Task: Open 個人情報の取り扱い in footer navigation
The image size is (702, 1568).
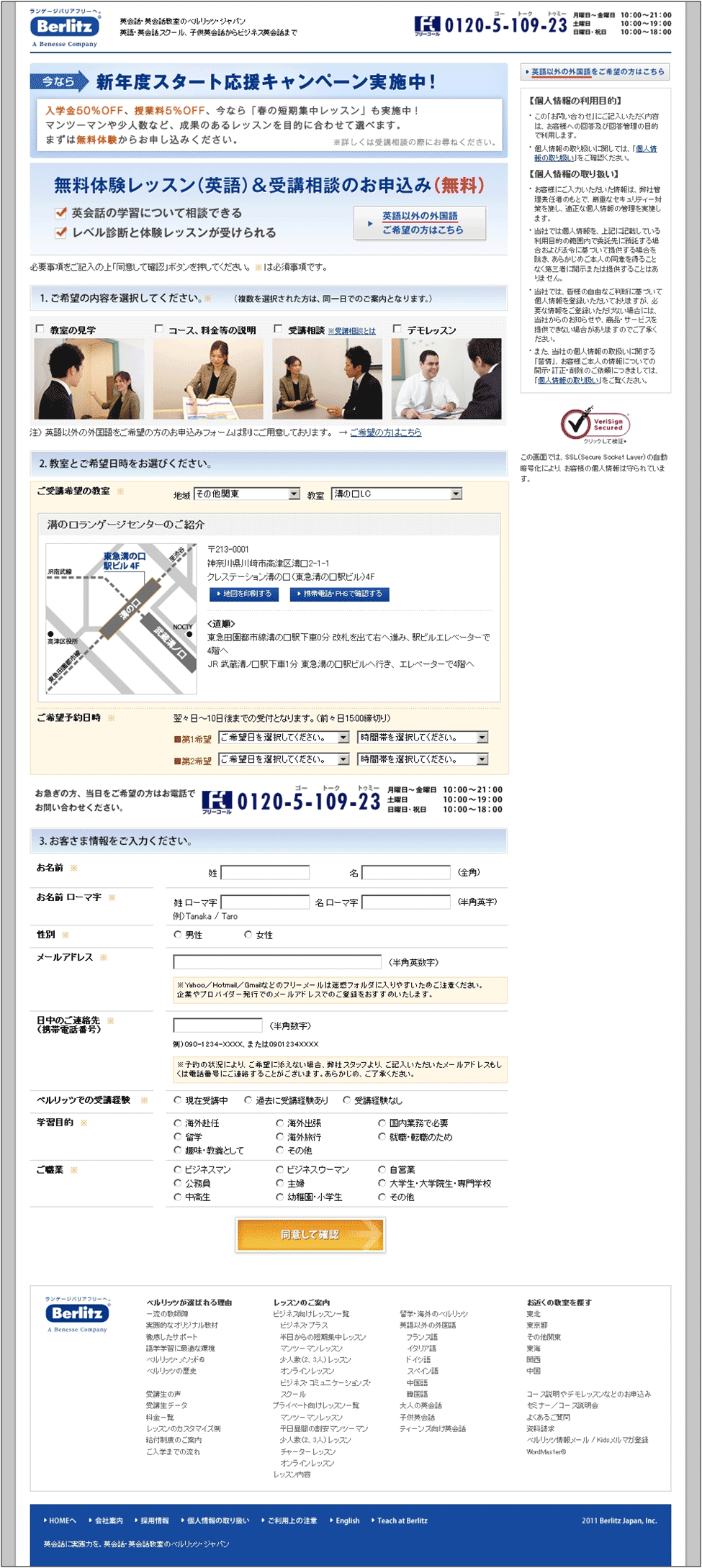Action: (x=217, y=1521)
